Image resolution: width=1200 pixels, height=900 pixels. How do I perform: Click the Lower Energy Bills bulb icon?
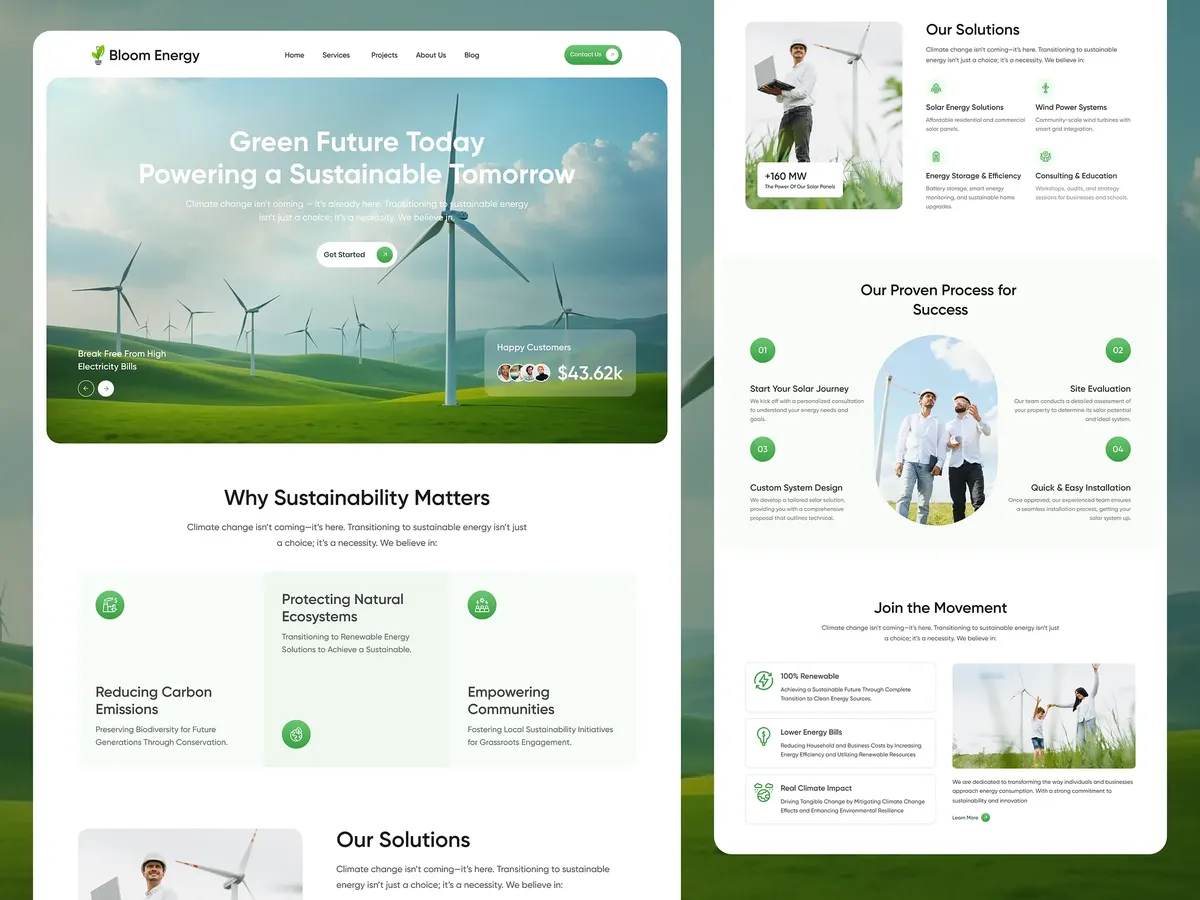pos(764,737)
